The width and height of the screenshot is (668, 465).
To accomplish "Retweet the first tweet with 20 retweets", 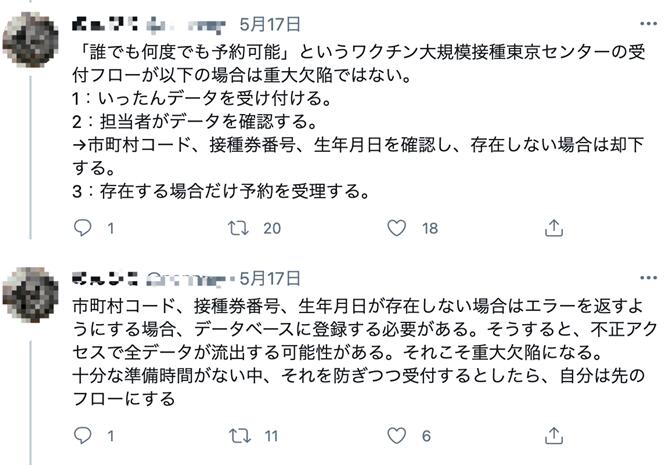I will tap(238, 228).
